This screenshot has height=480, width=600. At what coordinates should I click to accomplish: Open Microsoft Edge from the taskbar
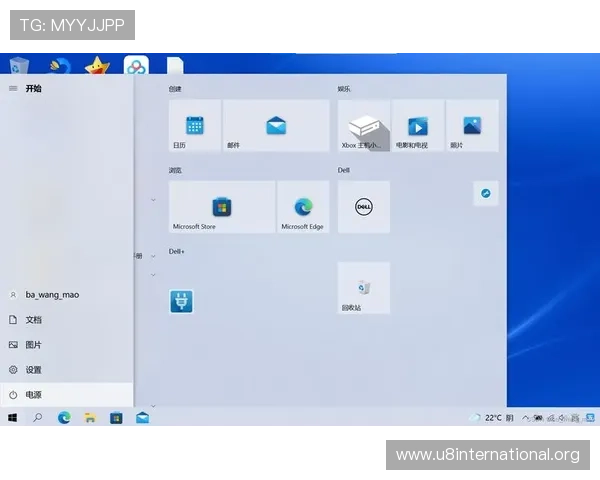[x=64, y=418]
